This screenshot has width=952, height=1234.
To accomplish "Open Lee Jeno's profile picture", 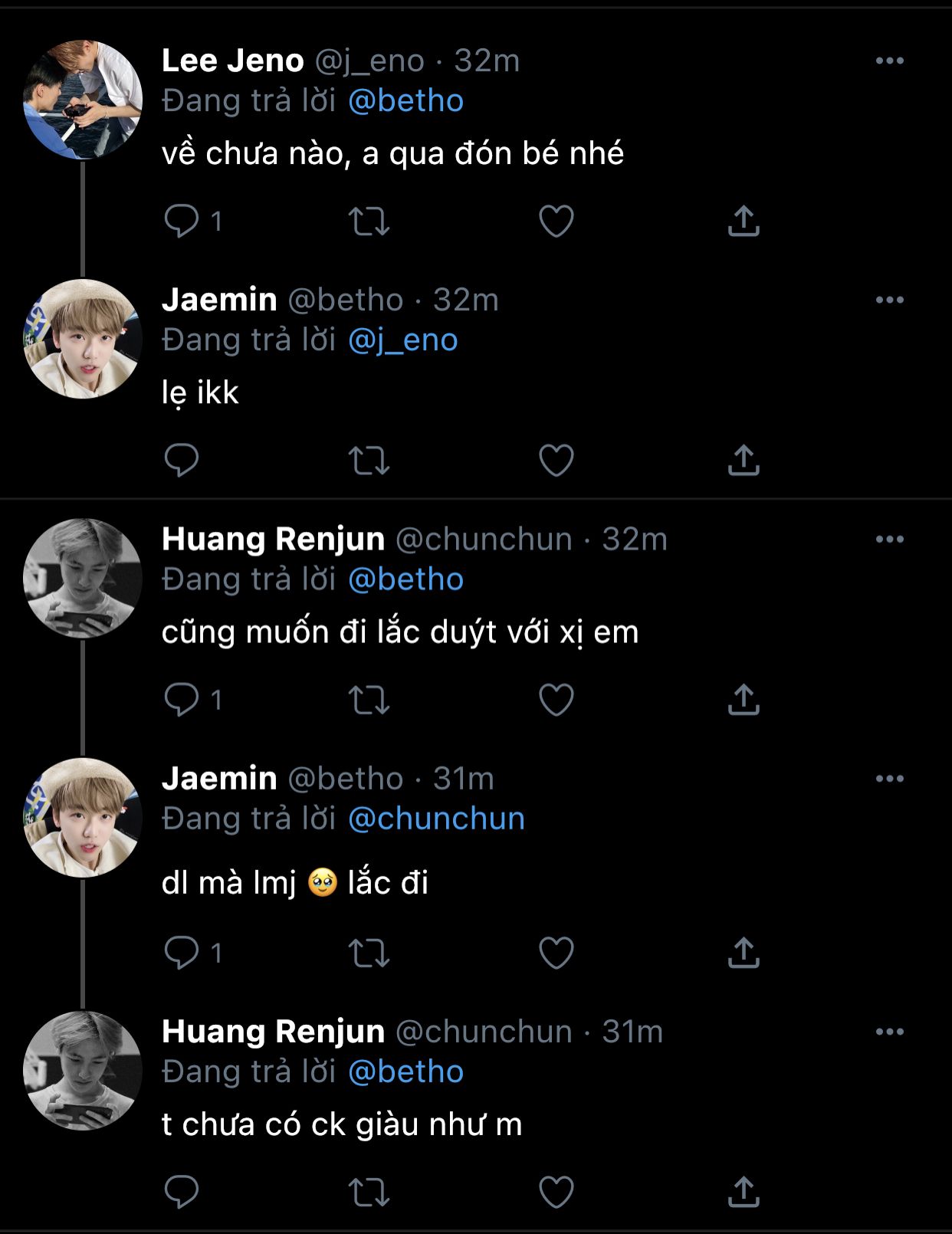I will coord(83,100).
